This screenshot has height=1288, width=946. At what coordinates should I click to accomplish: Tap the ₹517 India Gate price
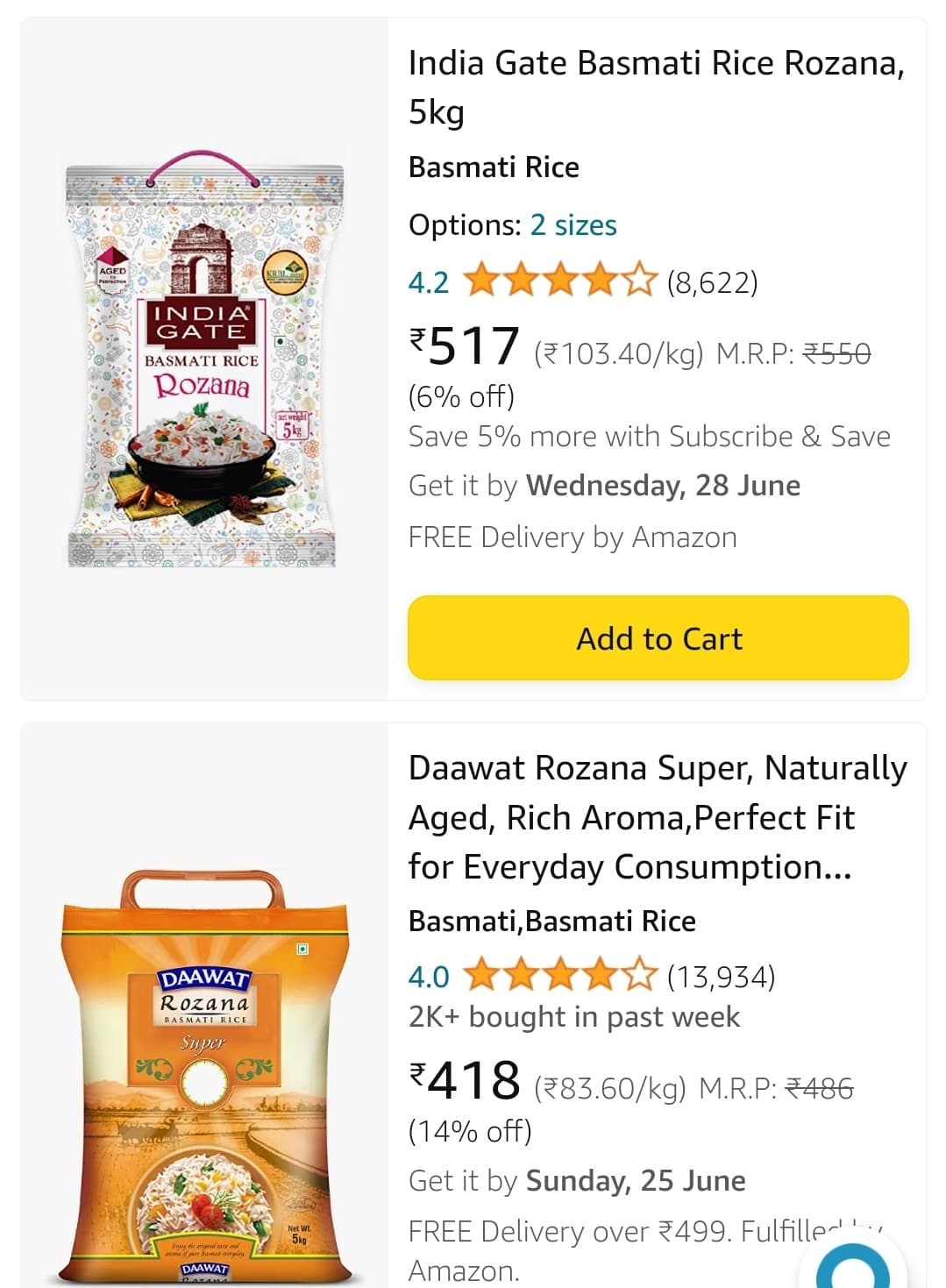pos(466,345)
